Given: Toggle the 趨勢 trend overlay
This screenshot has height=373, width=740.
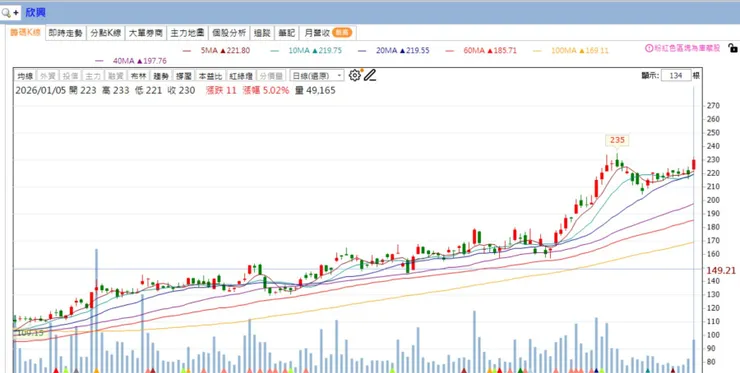Looking at the screenshot, I should tap(161, 76).
